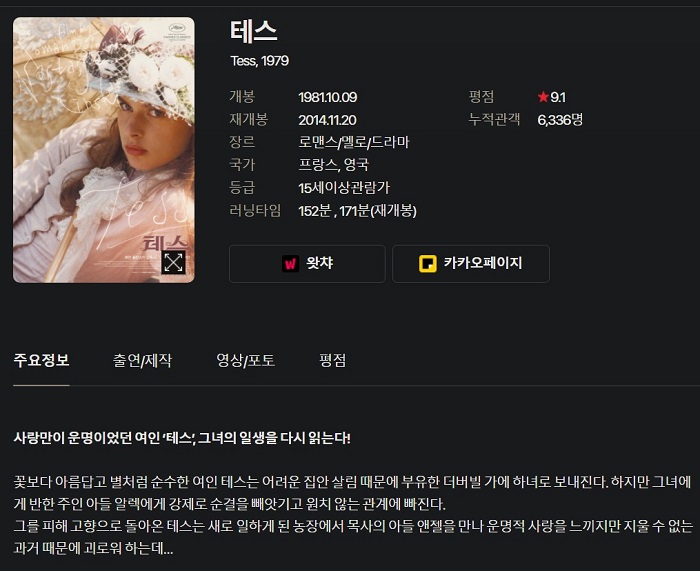
Task: Click the release date 1981.10.09
Action: (x=328, y=97)
